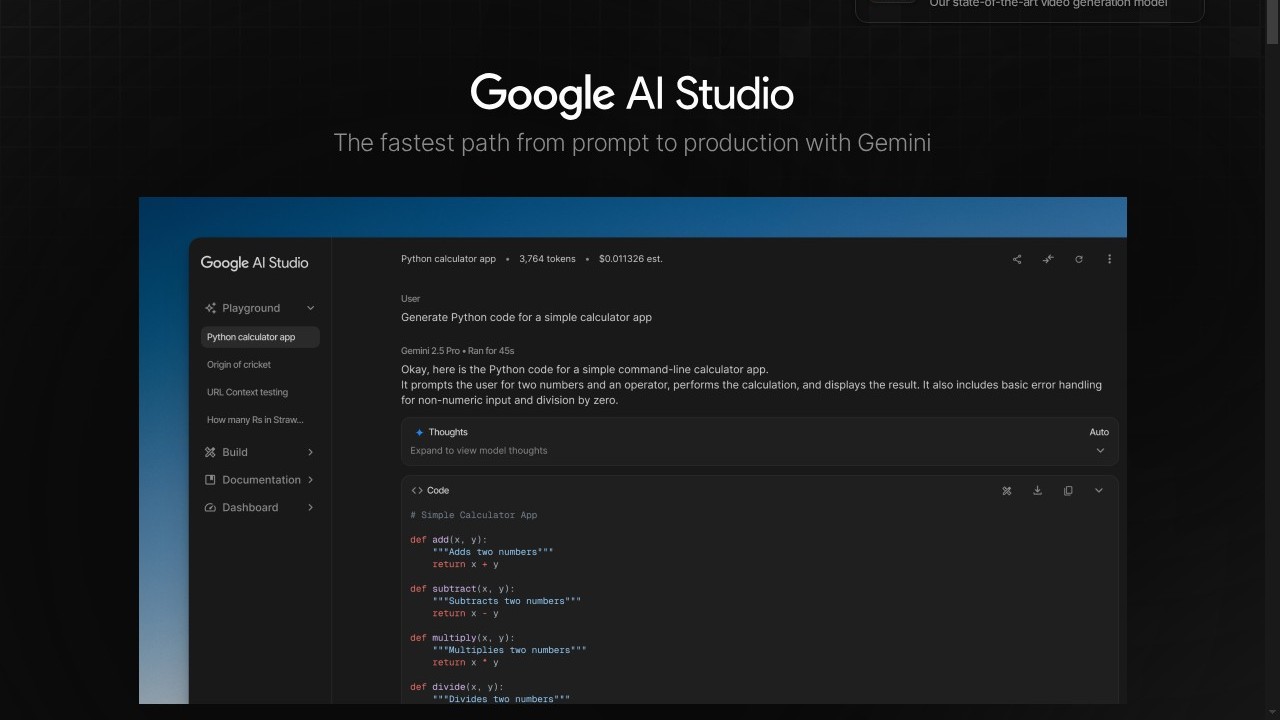Click the Documentation book icon in sidebar

[x=210, y=480]
